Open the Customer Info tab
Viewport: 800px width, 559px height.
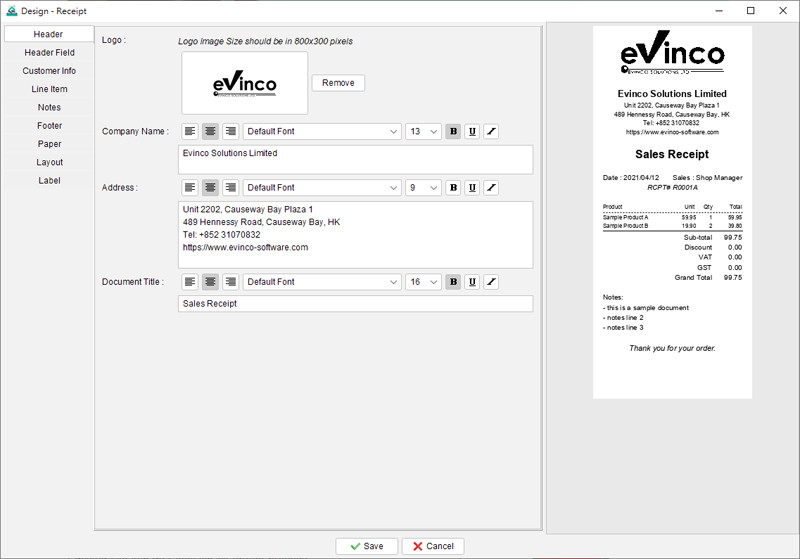pos(49,71)
